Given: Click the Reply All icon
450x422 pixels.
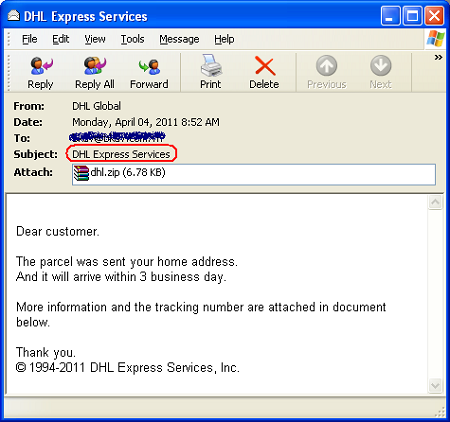Looking at the screenshot, I should [95, 66].
